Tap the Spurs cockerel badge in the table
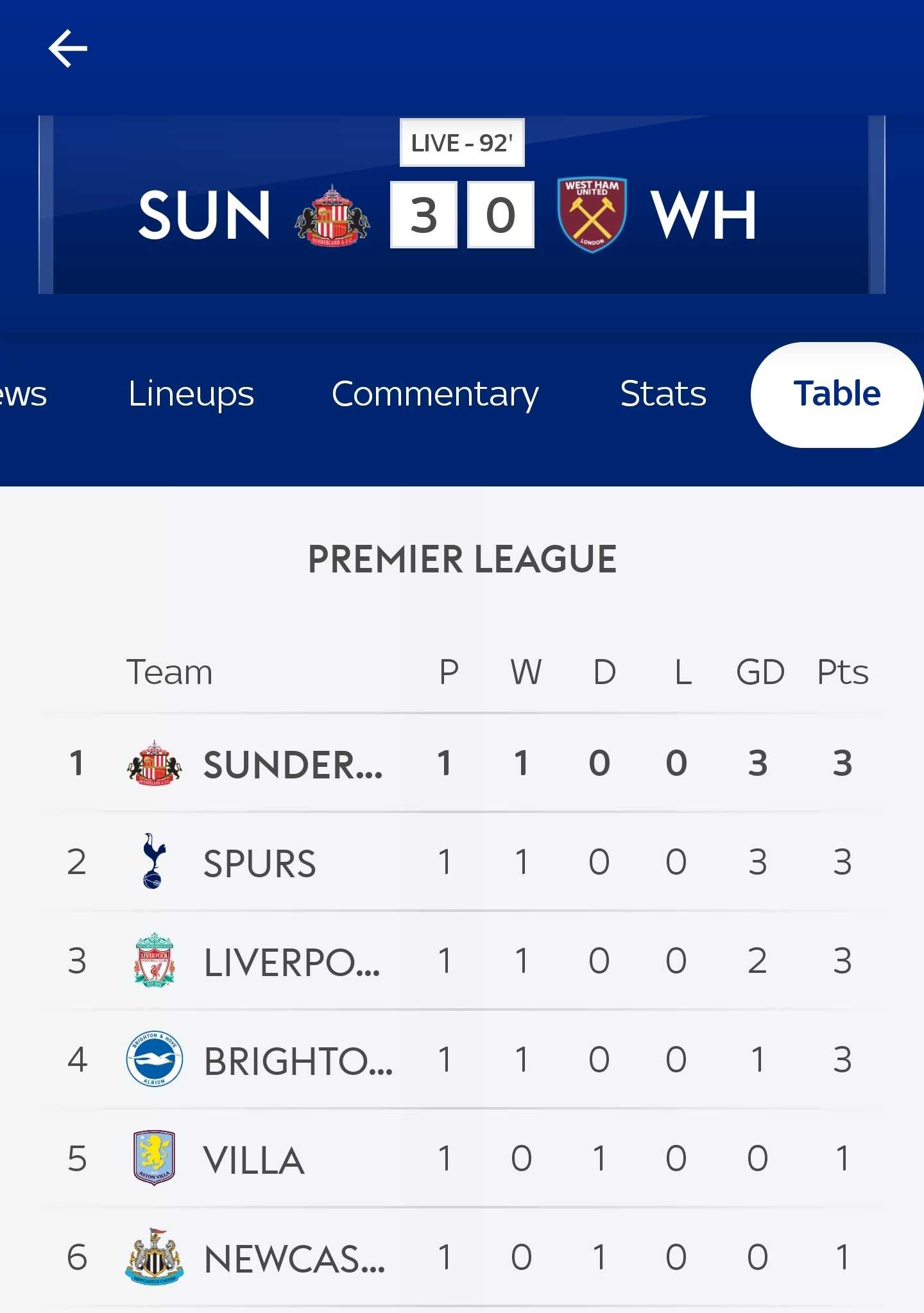Viewport: 924px width, 1313px height. [154, 861]
